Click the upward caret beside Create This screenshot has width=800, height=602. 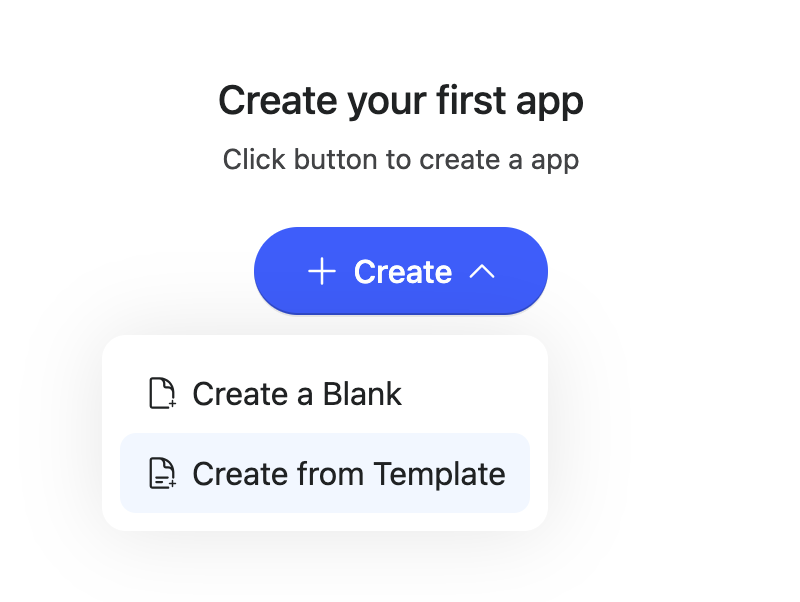482,272
